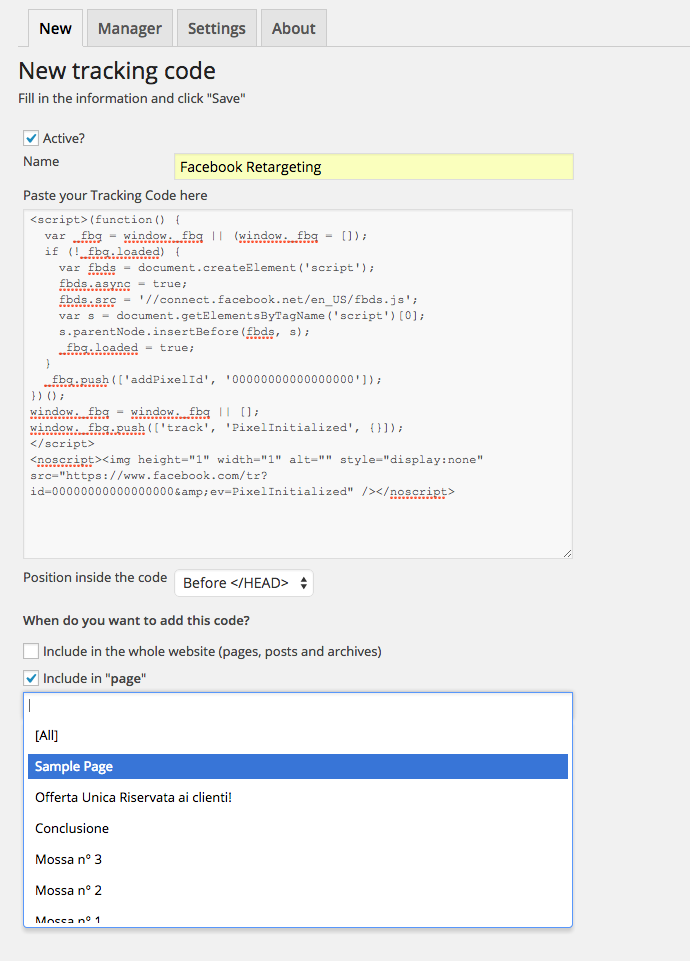Click the Name input field
Viewport: 690px width, 961px height.
[374, 167]
